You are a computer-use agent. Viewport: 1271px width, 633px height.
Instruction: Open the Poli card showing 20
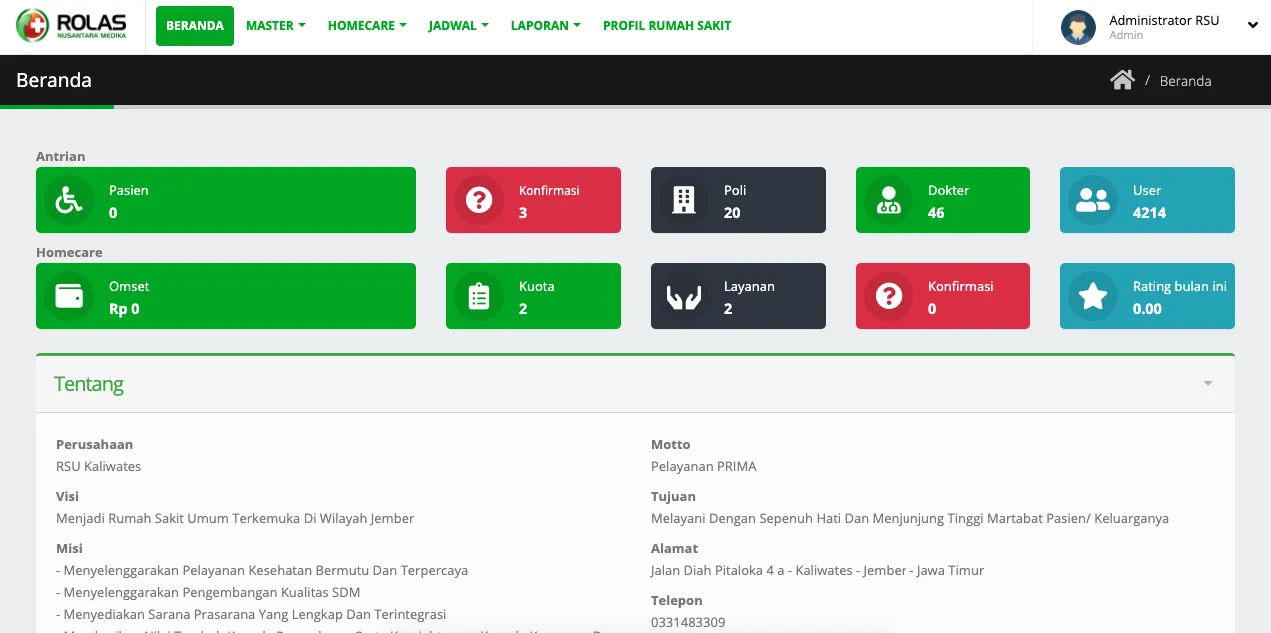pos(738,200)
